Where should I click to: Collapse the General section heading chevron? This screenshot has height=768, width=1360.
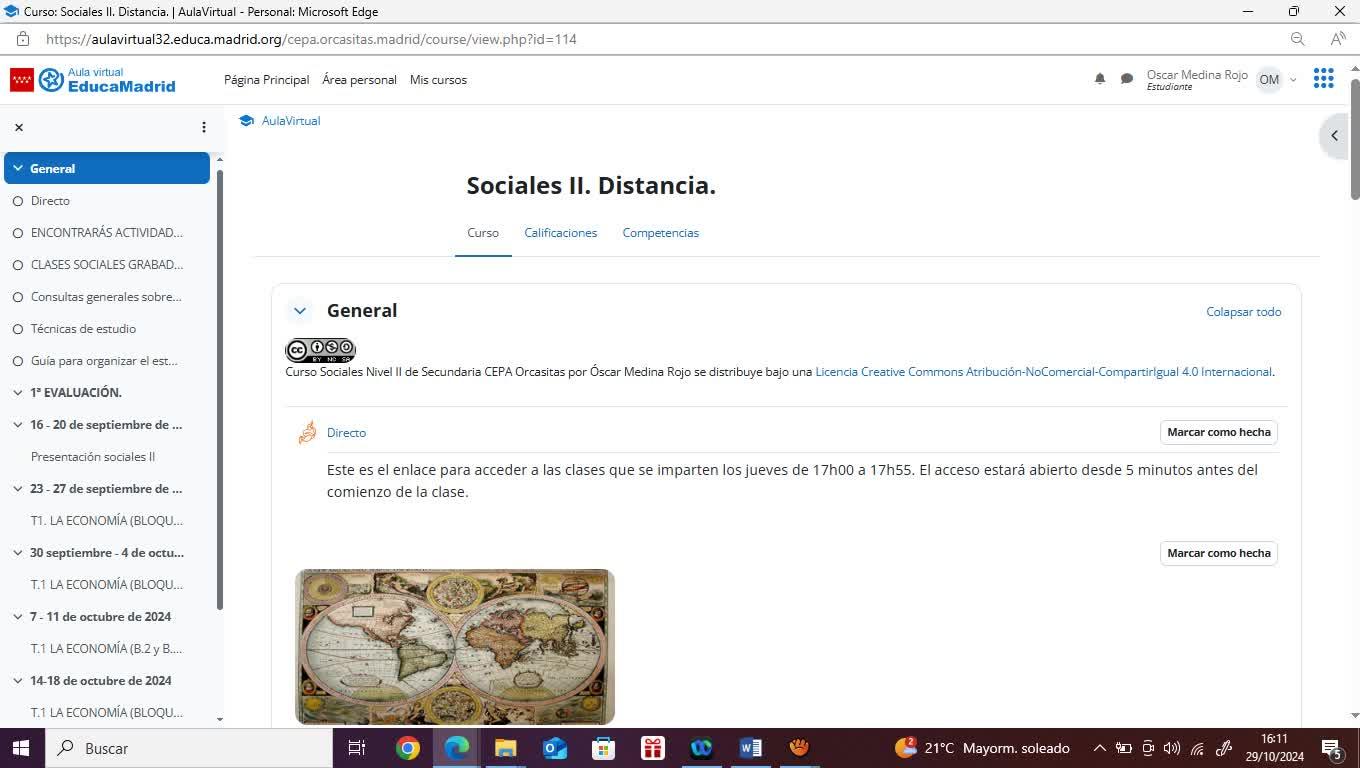click(x=299, y=311)
